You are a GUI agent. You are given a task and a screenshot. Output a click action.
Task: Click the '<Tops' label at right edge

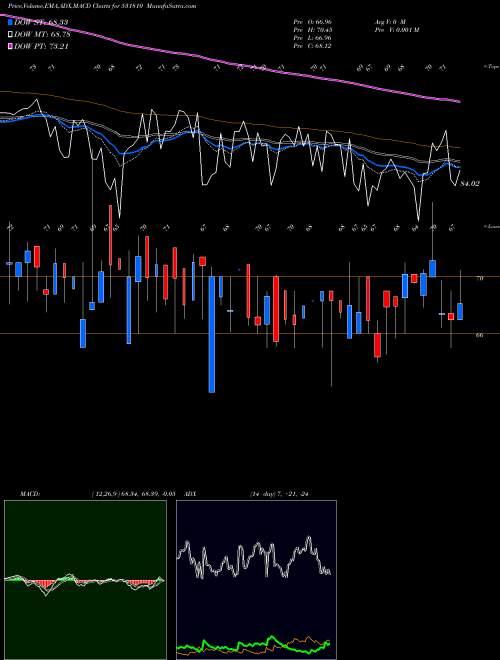tap(491, 67)
